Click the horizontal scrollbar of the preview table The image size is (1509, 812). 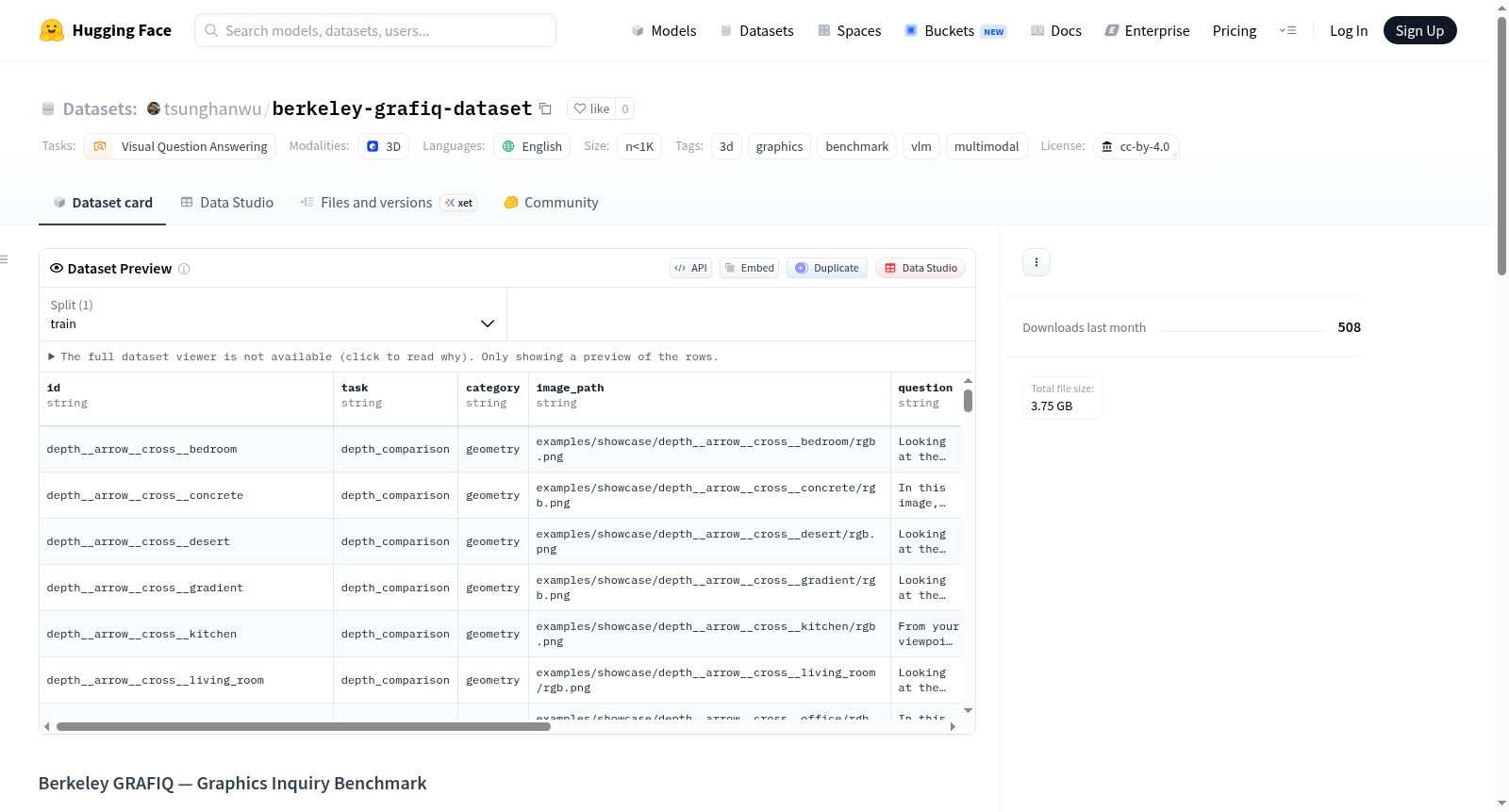304,726
